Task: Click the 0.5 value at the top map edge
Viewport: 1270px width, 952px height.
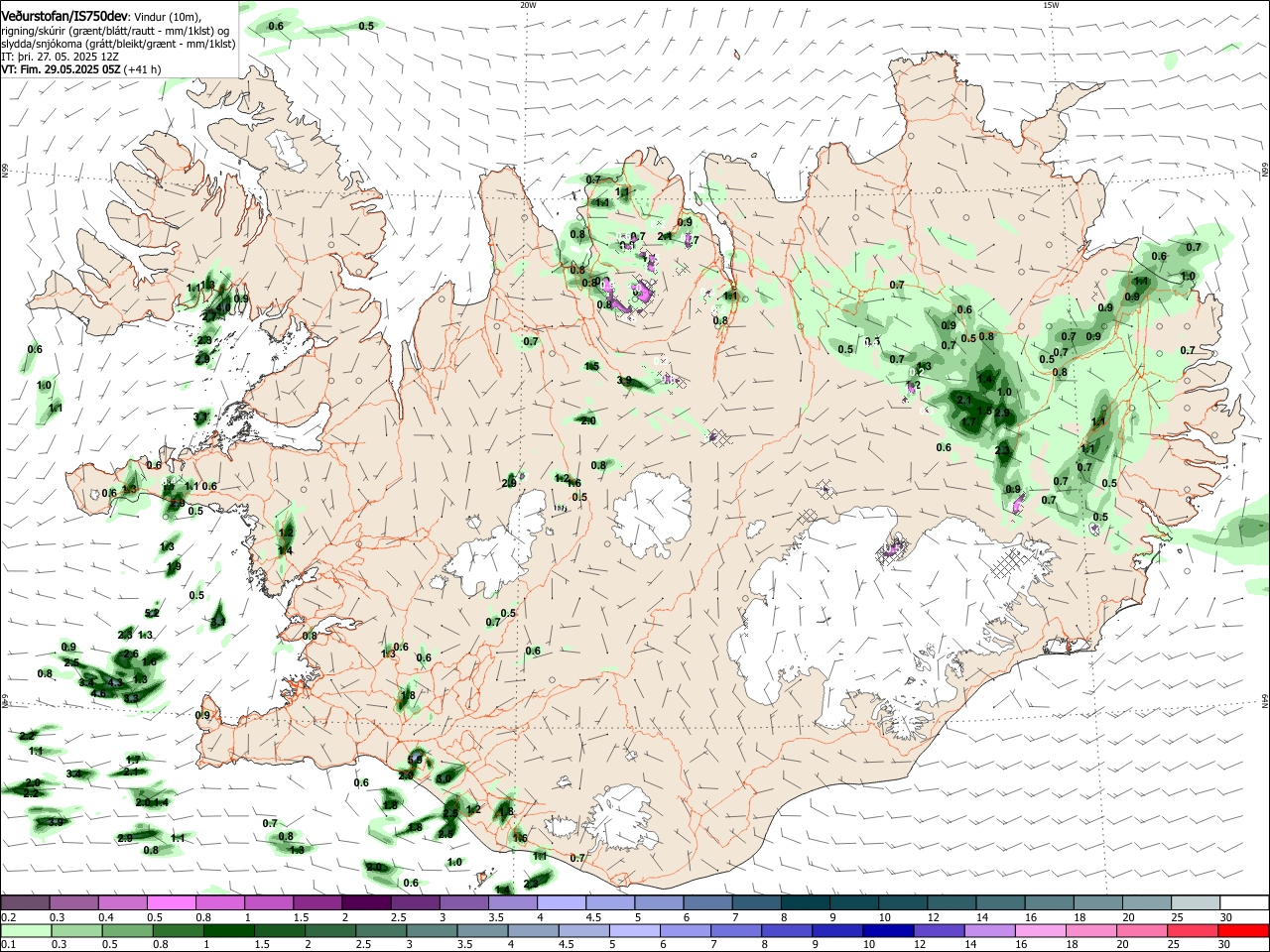Action: coord(366,26)
